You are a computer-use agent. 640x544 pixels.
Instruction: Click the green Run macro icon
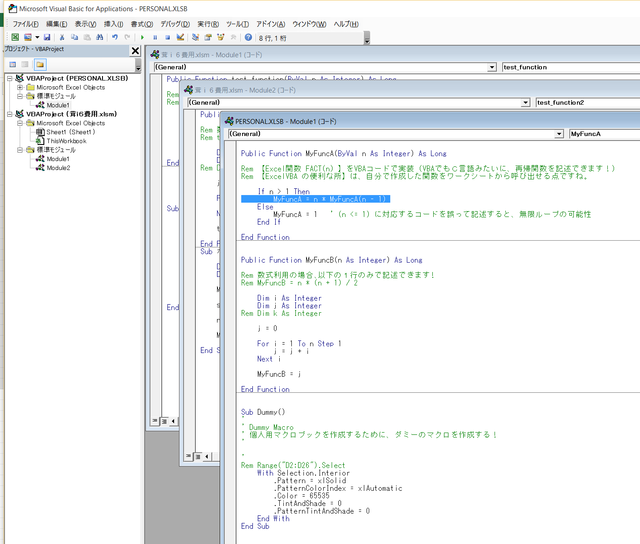(x=142, y=38)
